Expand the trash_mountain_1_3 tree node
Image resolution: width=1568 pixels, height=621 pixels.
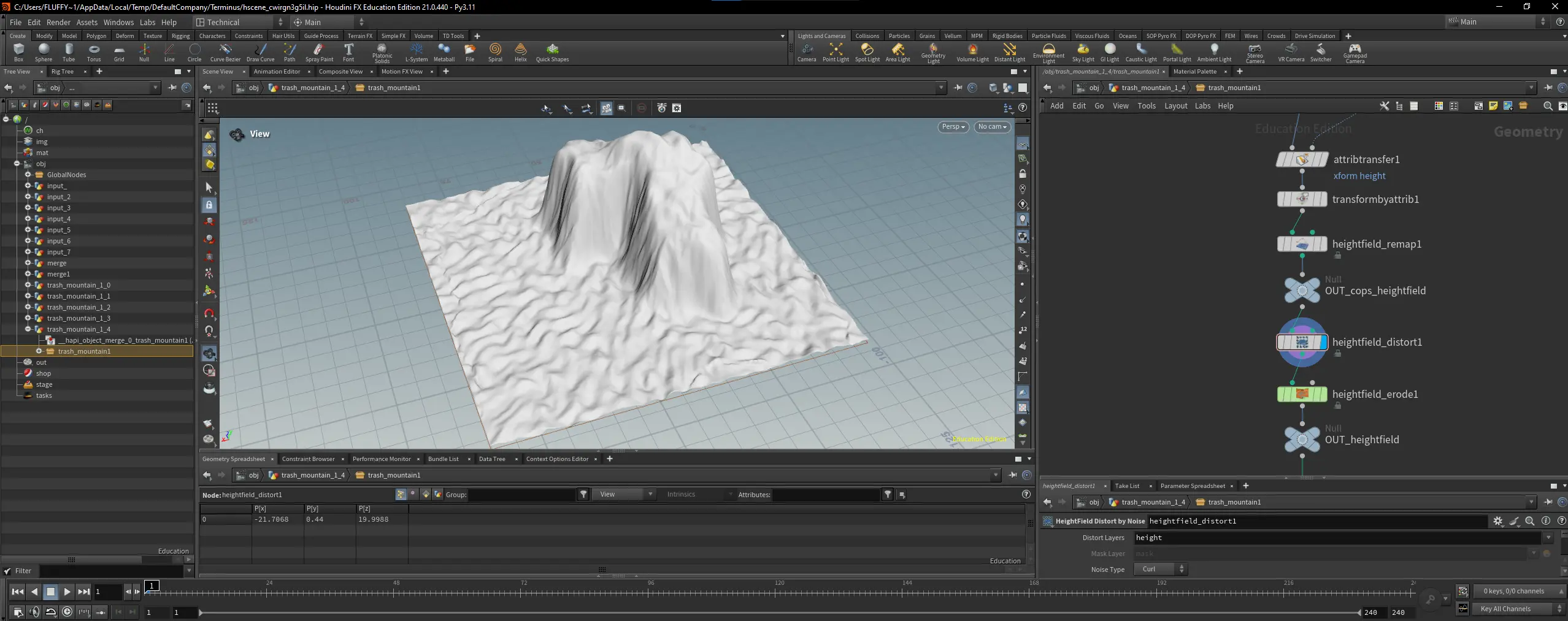tap(28, 318)
